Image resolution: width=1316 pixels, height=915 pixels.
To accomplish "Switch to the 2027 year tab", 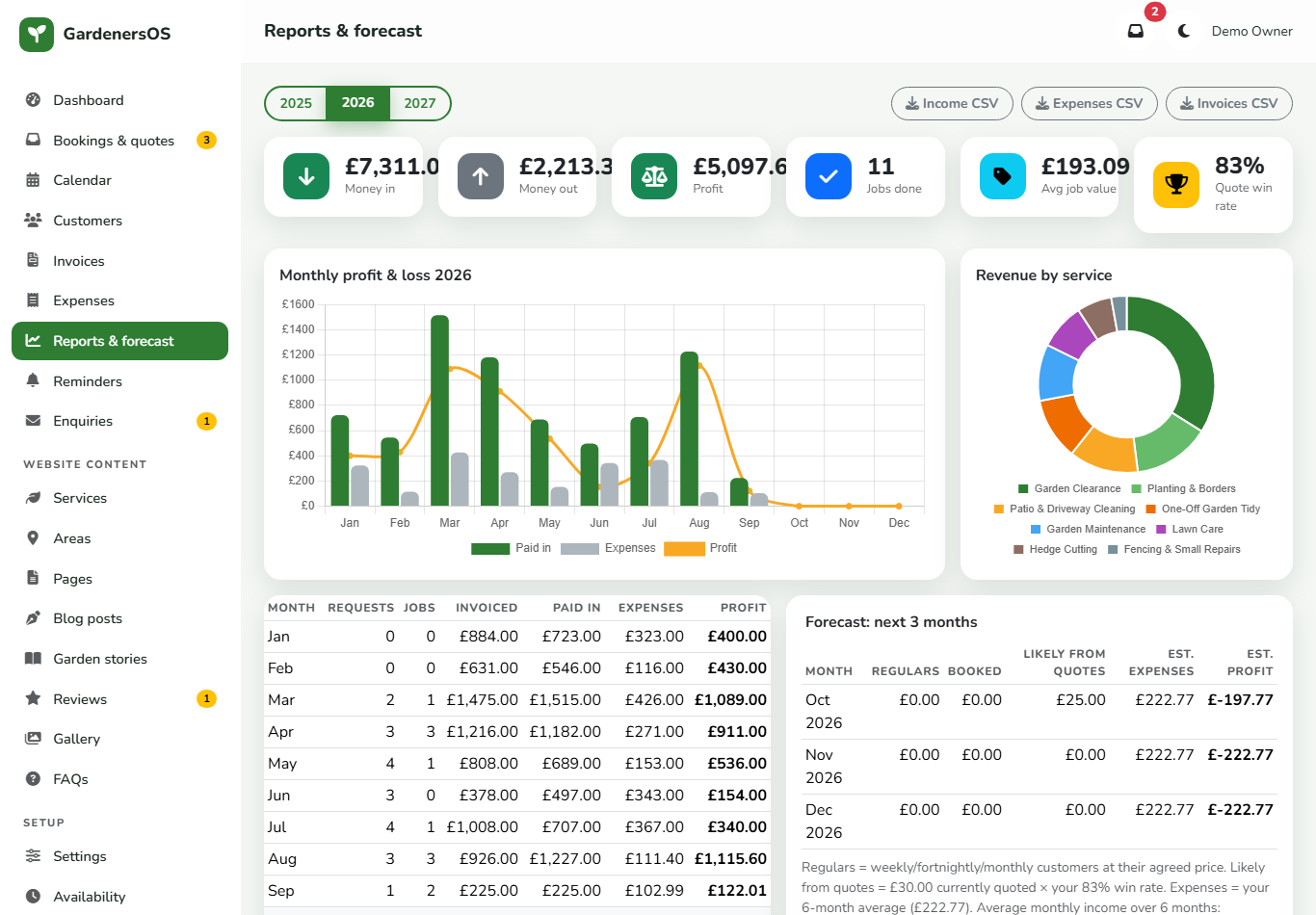I will (420, 103).
